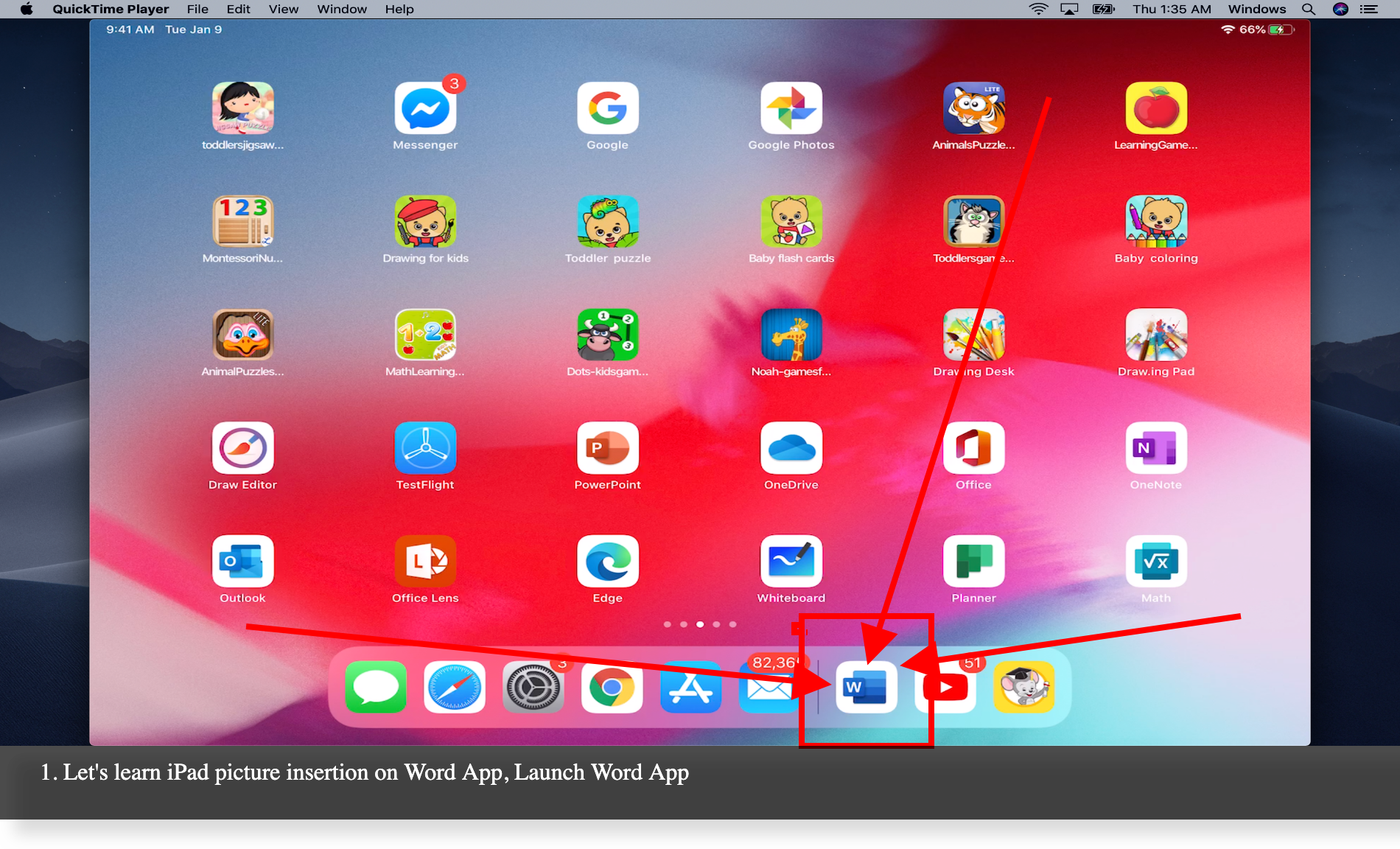
Task: Open YouTube from the dock
Action: click(x=945, y=688)
